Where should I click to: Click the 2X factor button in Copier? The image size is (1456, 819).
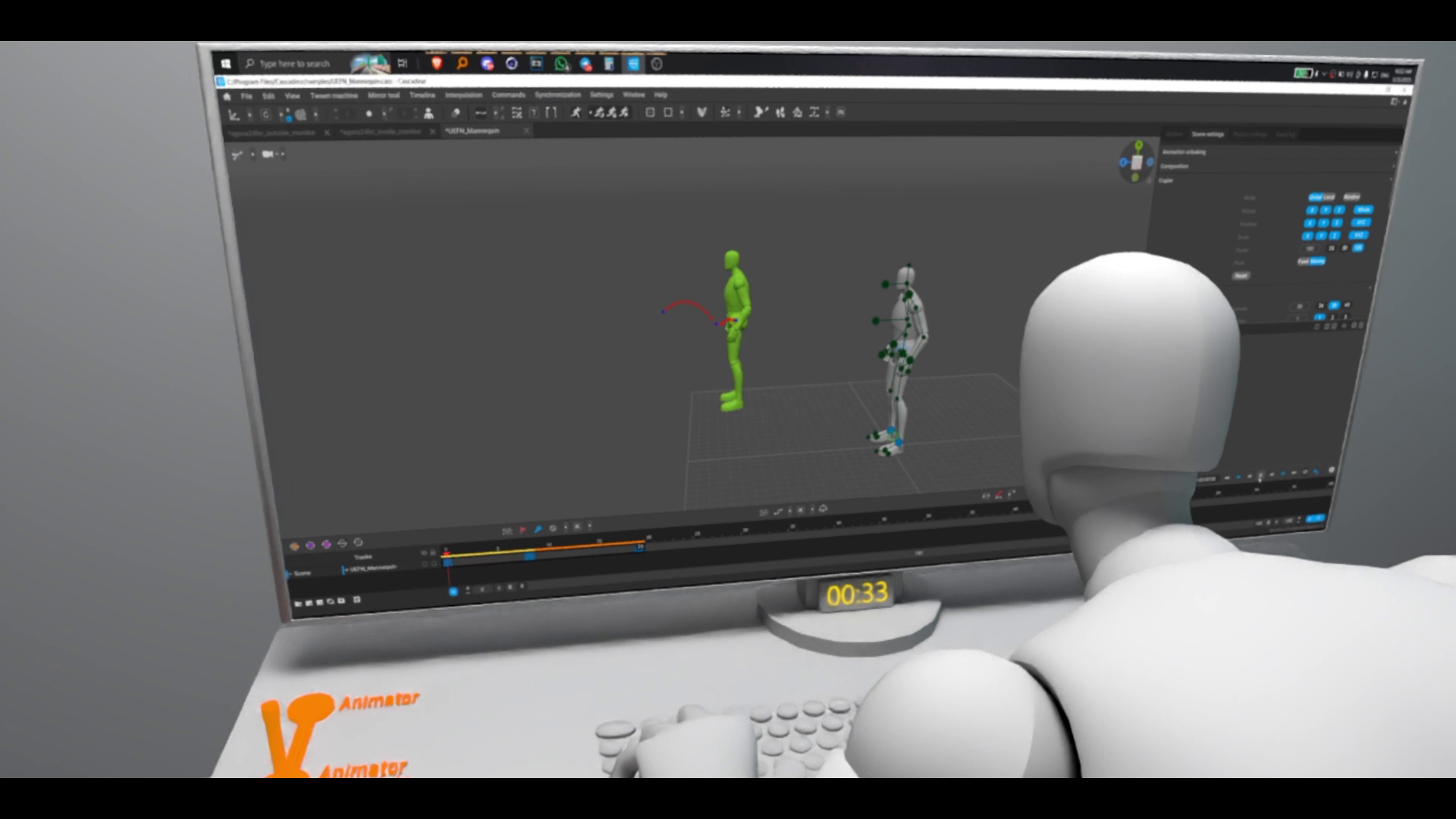[1345, 248]
